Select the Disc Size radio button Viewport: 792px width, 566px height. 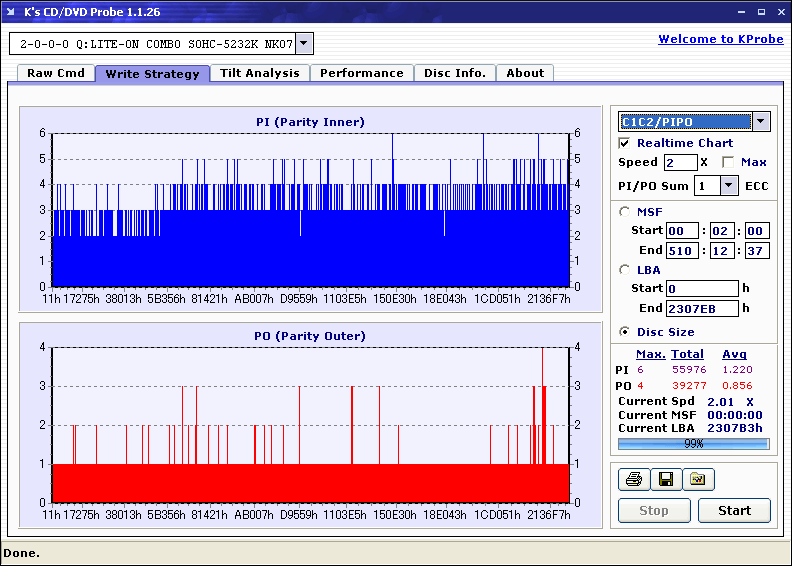[x=625, y=332]
